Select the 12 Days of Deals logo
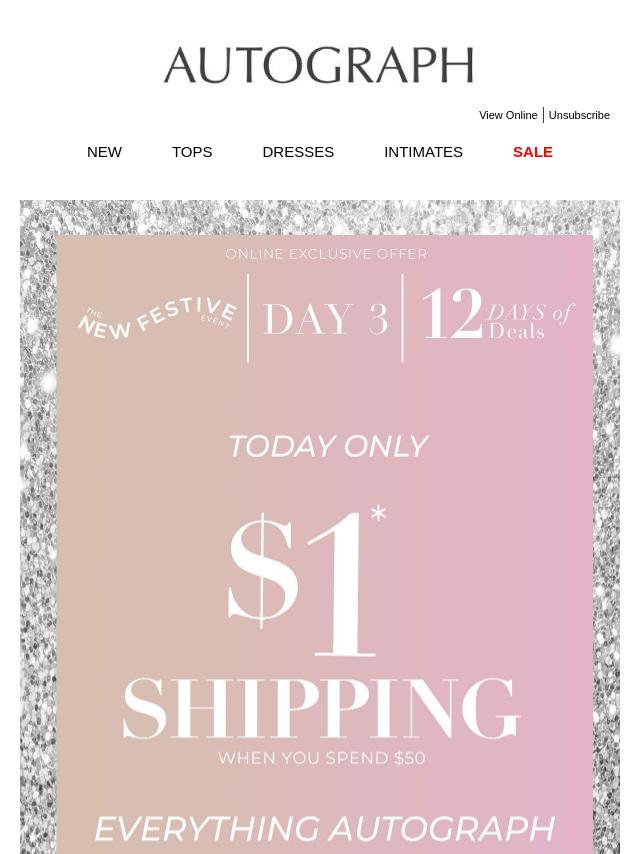Screen dimensions: 640x854 tap(497, 318)
